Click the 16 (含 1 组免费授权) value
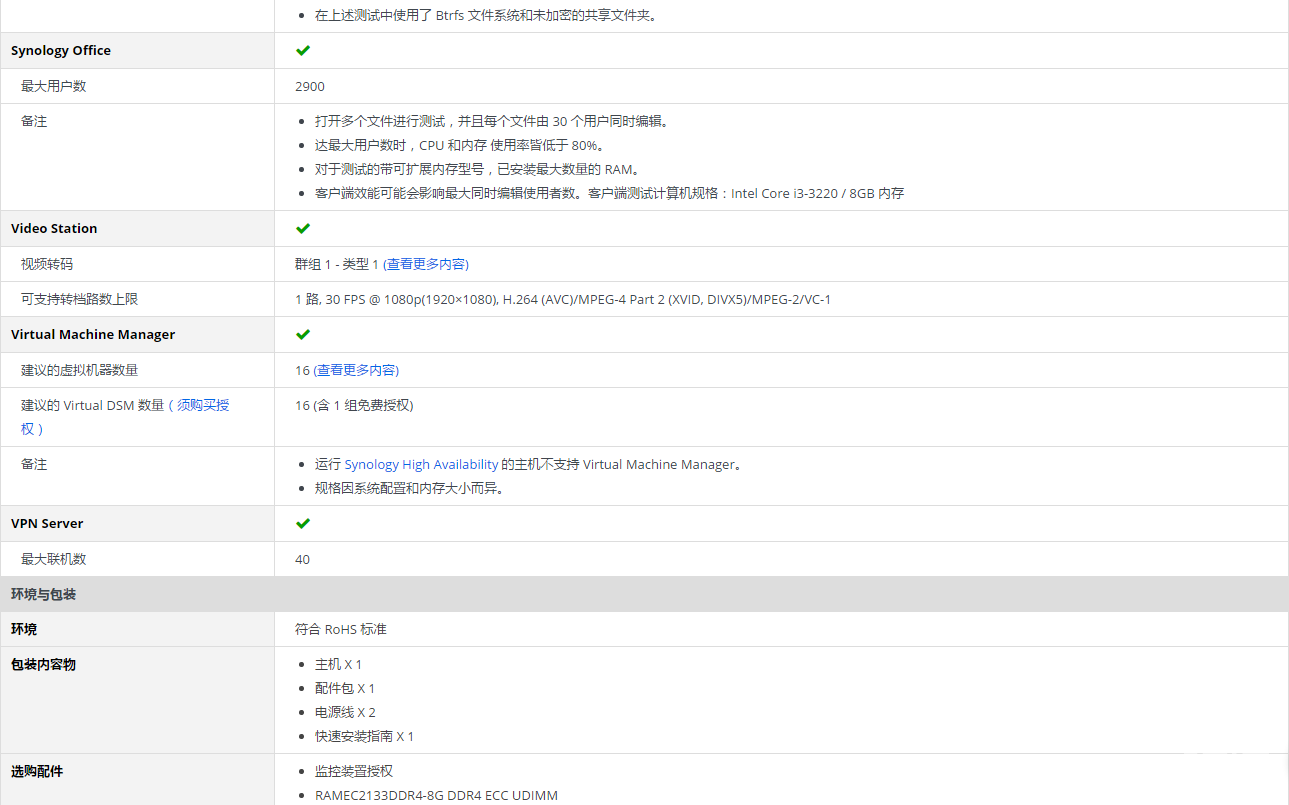This screenshot has width=1289, height=805. point(354,405)
